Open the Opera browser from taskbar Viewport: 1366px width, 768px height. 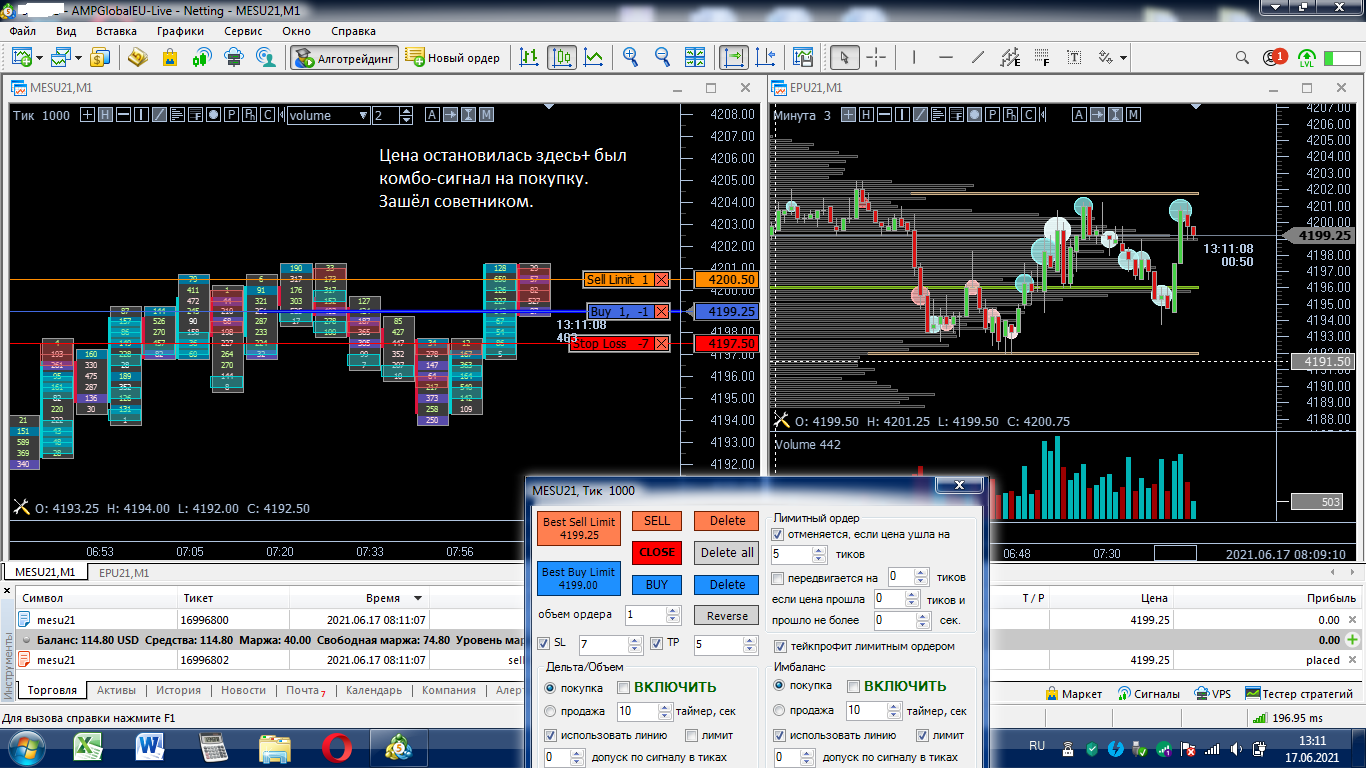pyautogui.click(x=337, y=747)
